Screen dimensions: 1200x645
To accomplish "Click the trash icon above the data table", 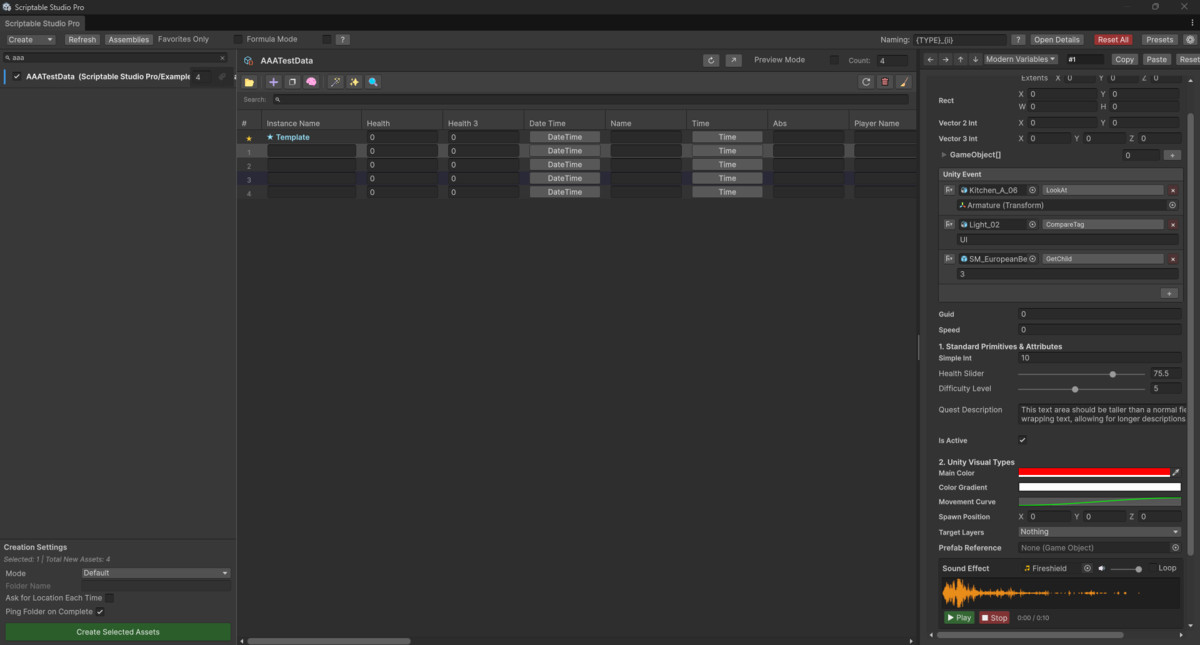I will [x=885, y=82].
